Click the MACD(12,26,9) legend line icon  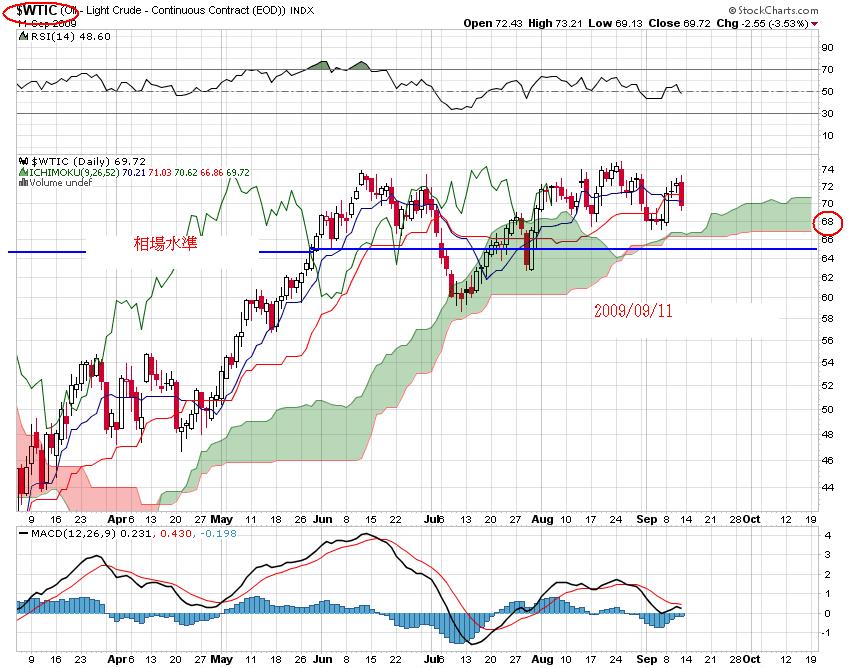[23, 534]
